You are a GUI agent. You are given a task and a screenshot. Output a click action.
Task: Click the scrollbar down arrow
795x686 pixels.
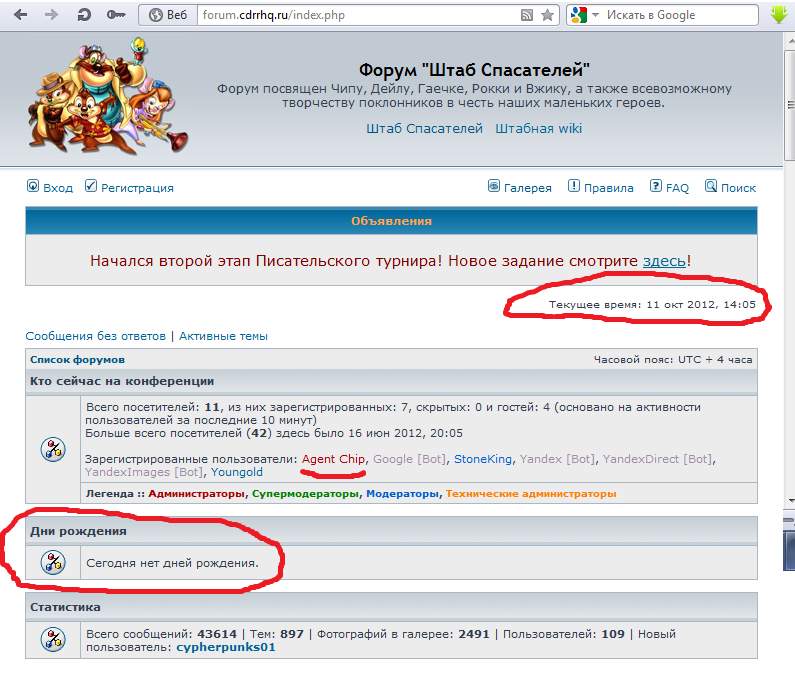point(790,501)
